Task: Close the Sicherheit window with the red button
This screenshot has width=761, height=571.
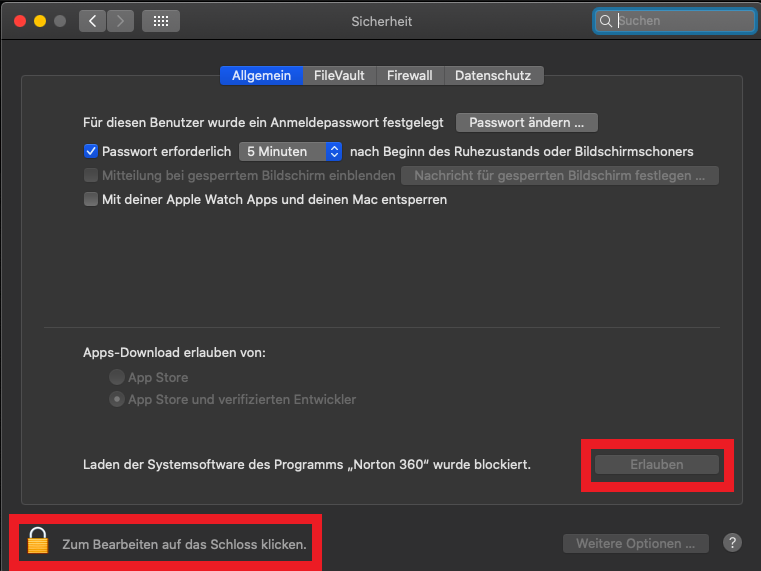Action: tap(20, 21)
